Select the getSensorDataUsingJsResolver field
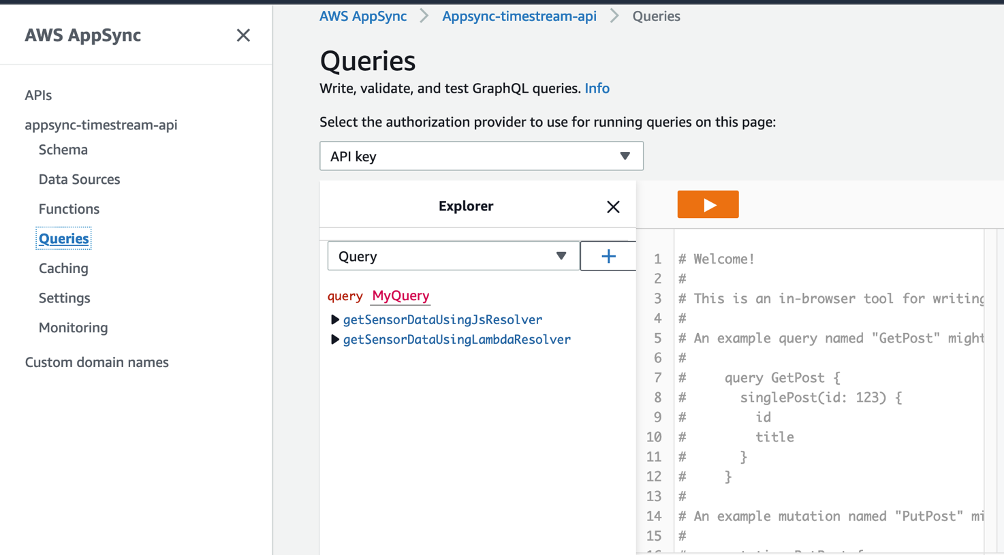Image resolution: width=1004 pixels, height=556 pixels. click(x=442, y=320)
